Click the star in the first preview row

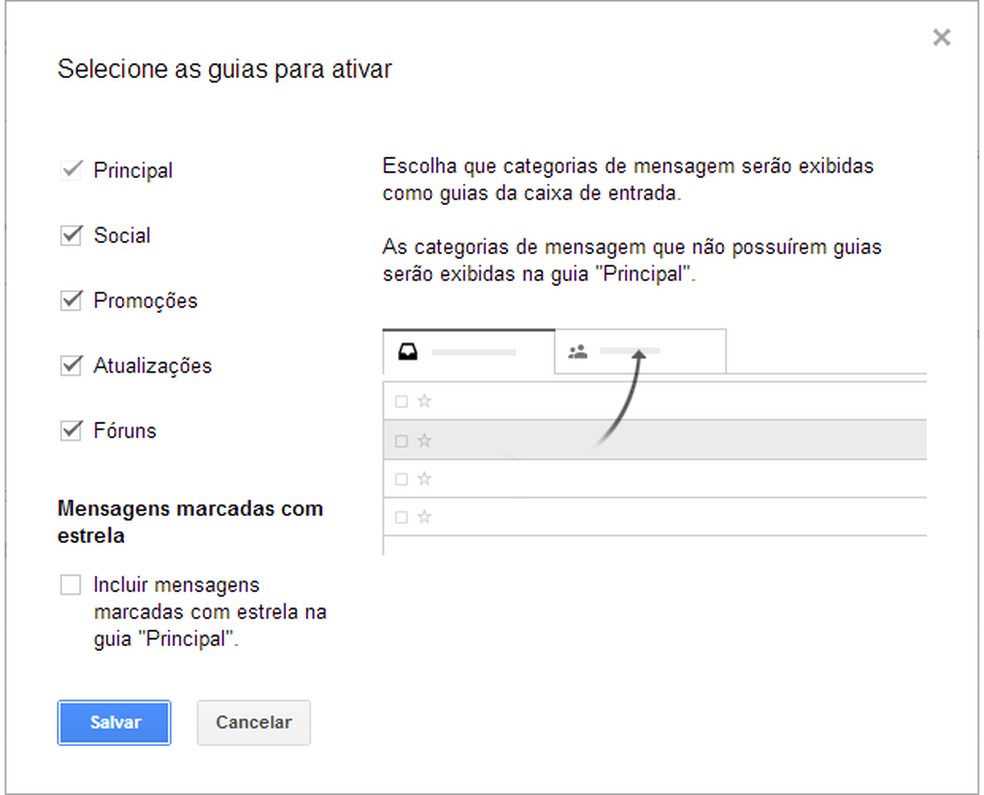click(x=424, y=401)
